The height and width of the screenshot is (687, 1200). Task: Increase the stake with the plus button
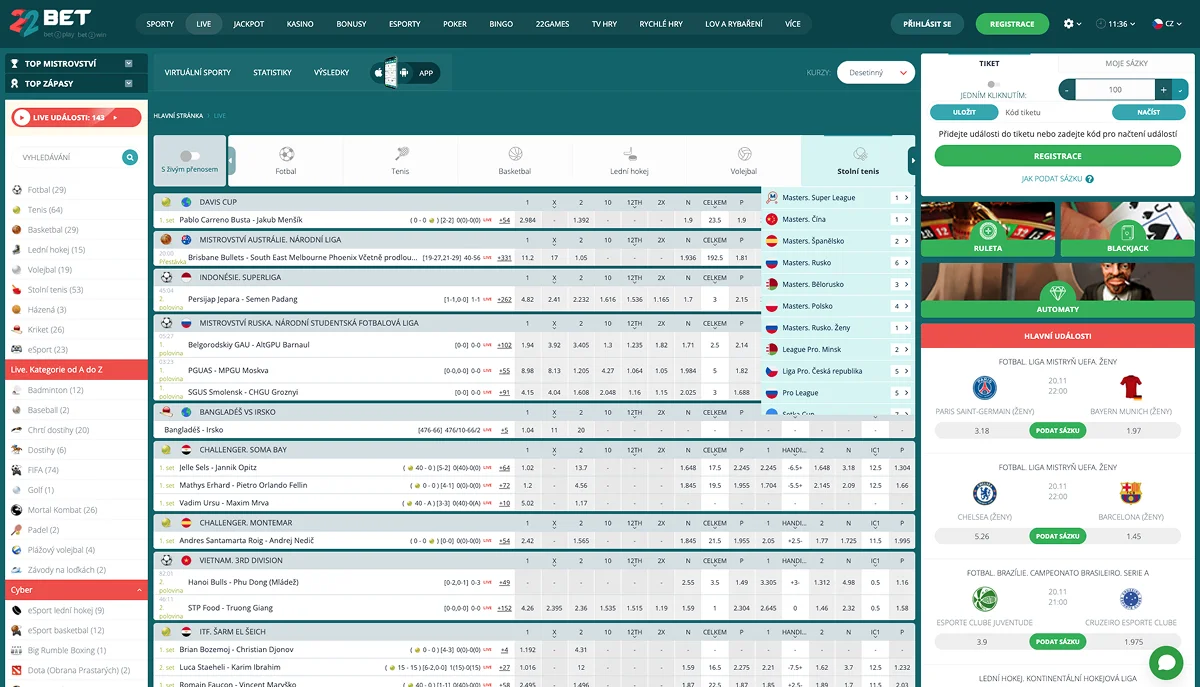[x=1162, y=90]
